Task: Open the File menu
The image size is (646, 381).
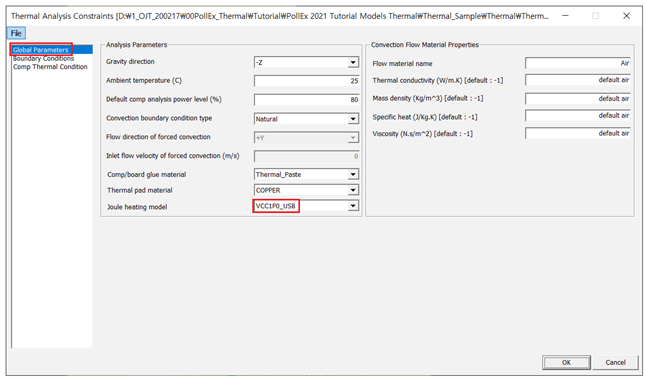Action: (16, 33)
